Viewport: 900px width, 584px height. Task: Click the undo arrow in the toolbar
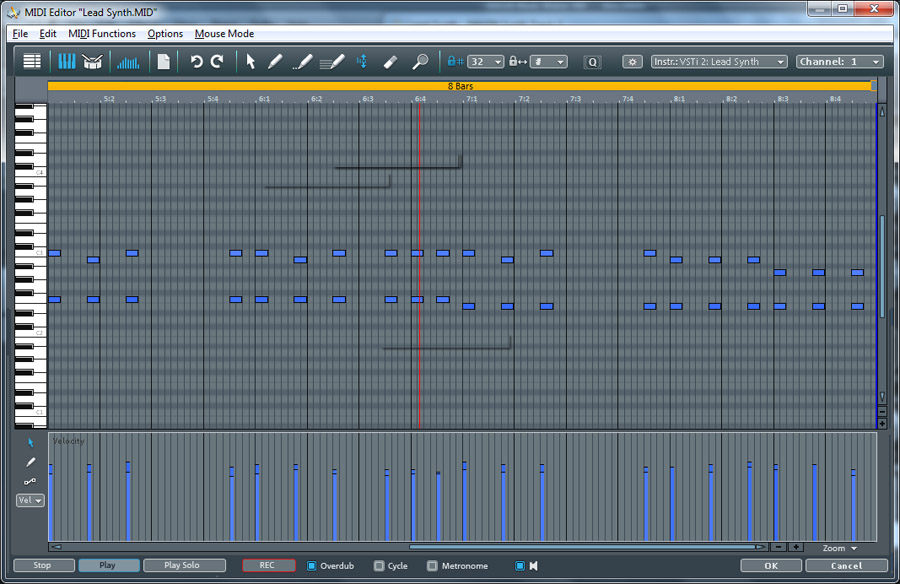coord(196,62)
